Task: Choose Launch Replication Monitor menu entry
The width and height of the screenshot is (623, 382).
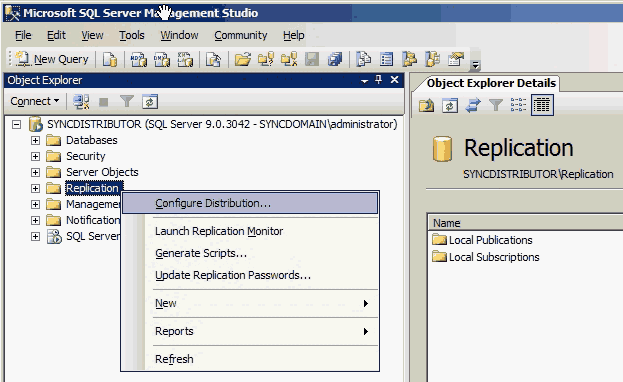Action: [250, 231]
